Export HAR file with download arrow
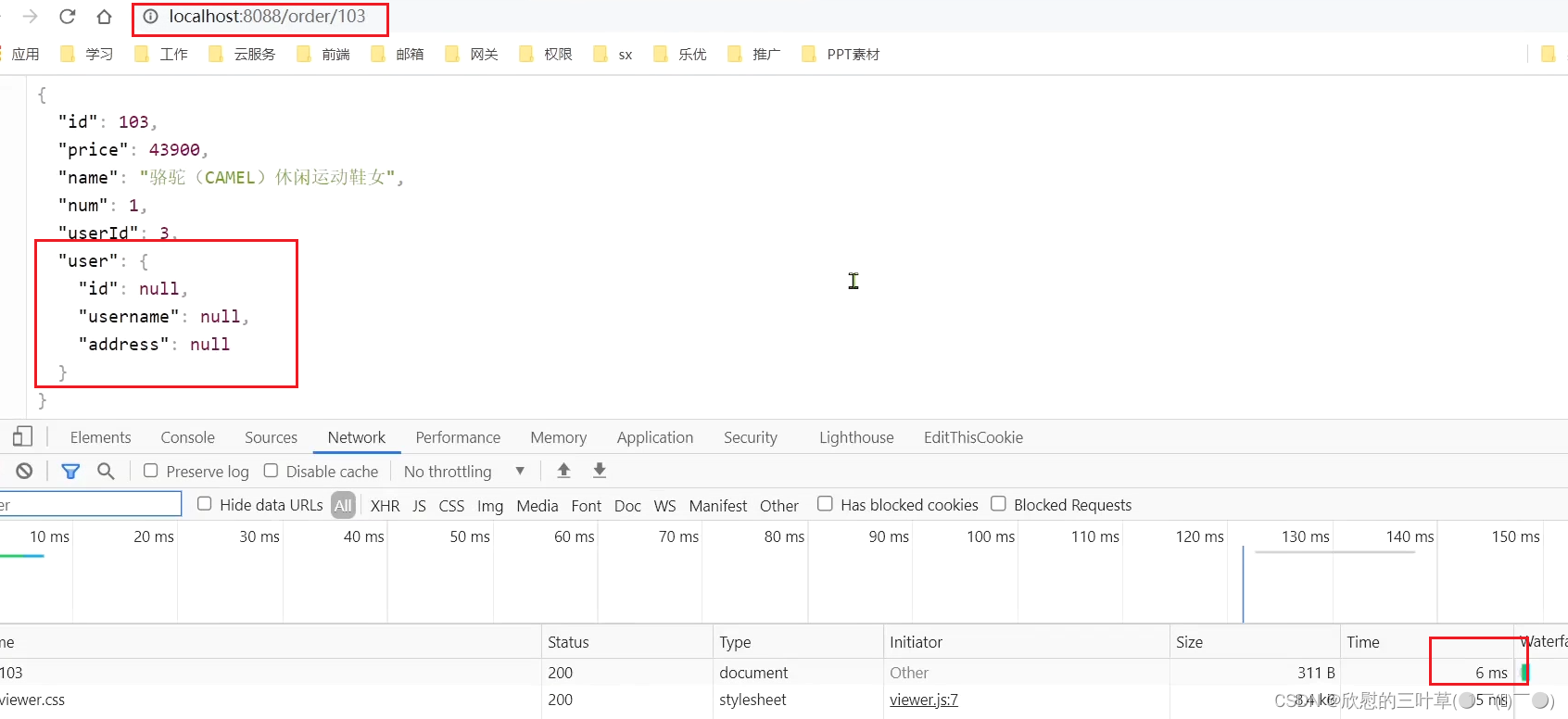Viewport: 1568px width, 719px height. (x=600, y=471)
